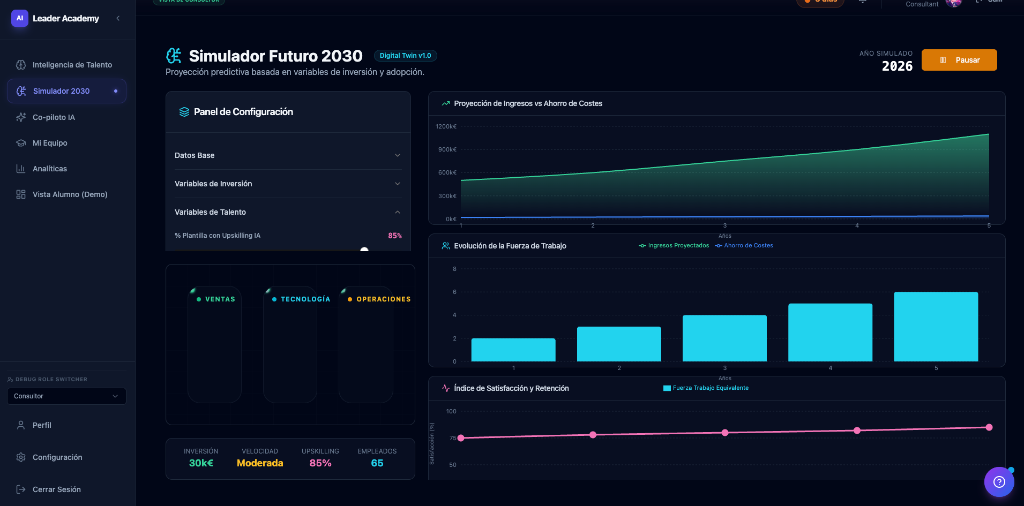The image size is (1024, 506).
Task: Click the sparkle icon beside Co-piloto IA
Action: tap(21, 117)
